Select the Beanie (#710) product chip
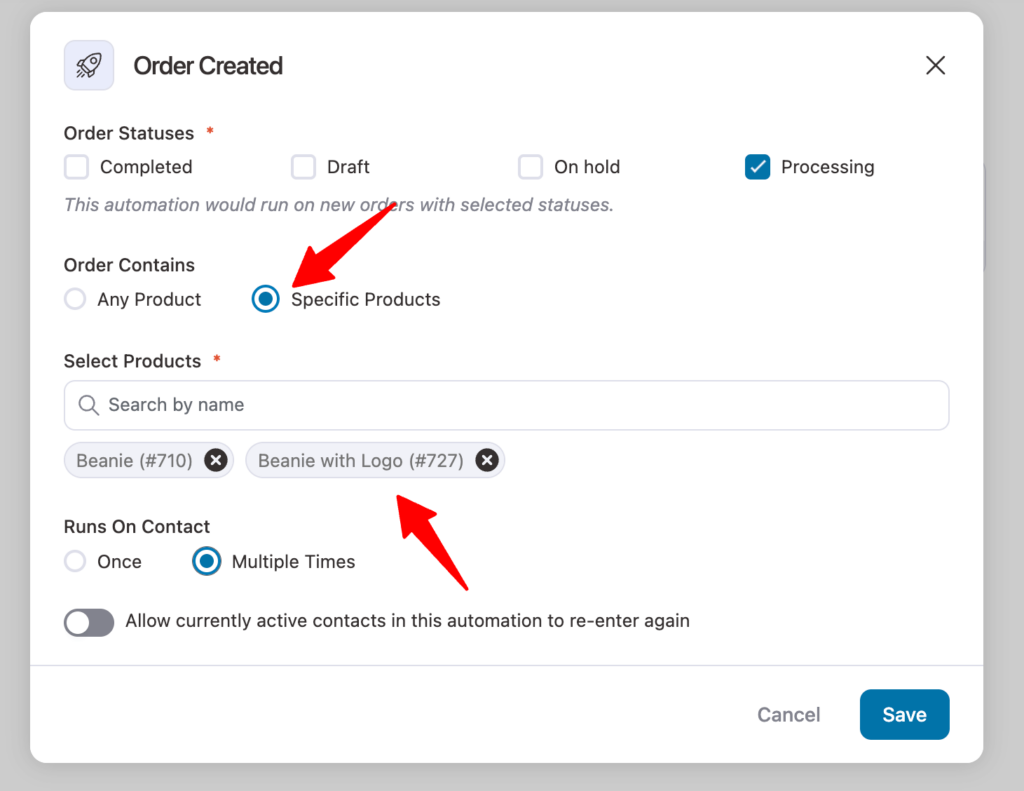 coord(135,460)
